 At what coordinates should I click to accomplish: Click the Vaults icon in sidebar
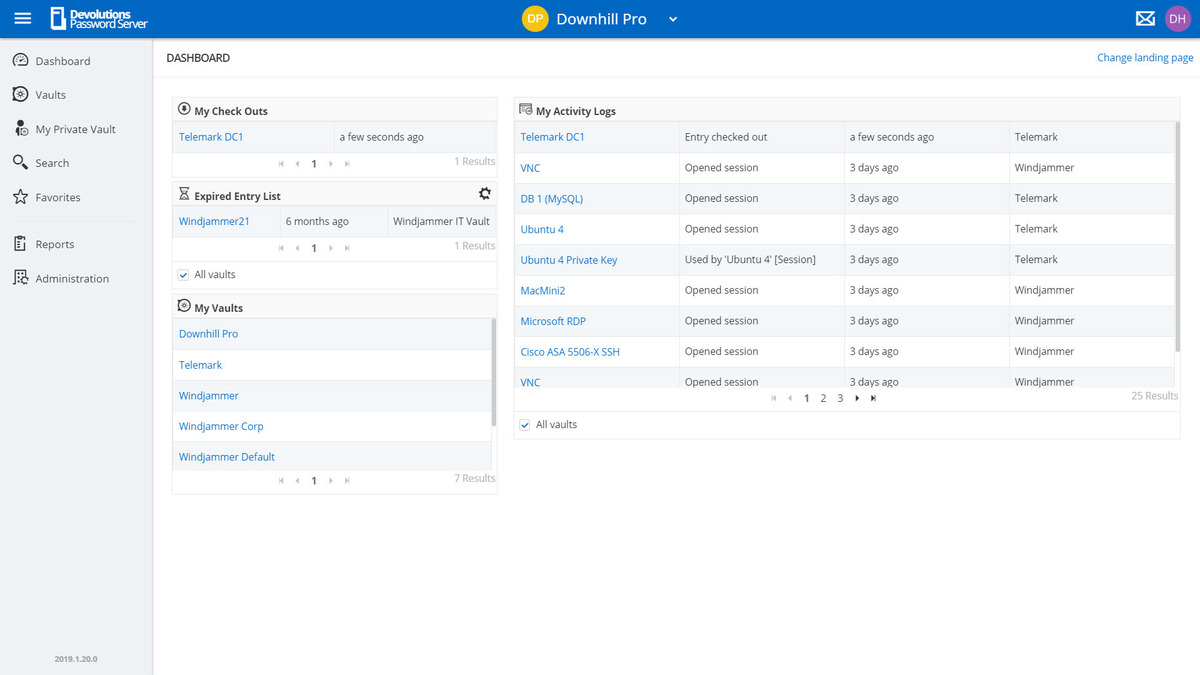(20, 95)
